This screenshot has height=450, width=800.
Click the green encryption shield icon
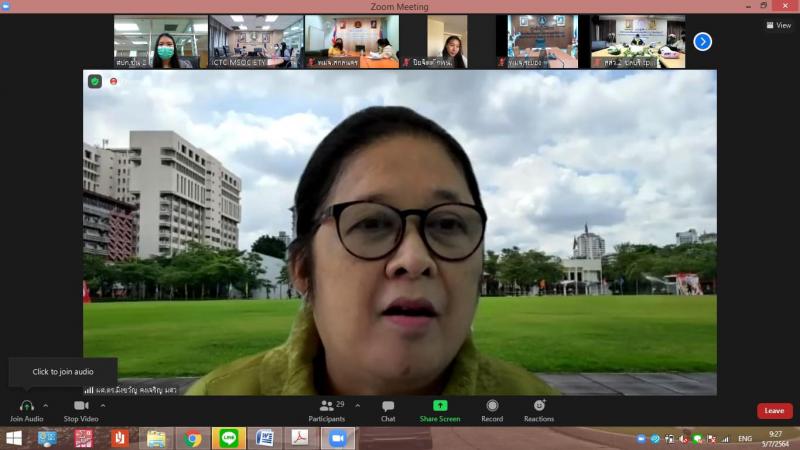(95, 81)
